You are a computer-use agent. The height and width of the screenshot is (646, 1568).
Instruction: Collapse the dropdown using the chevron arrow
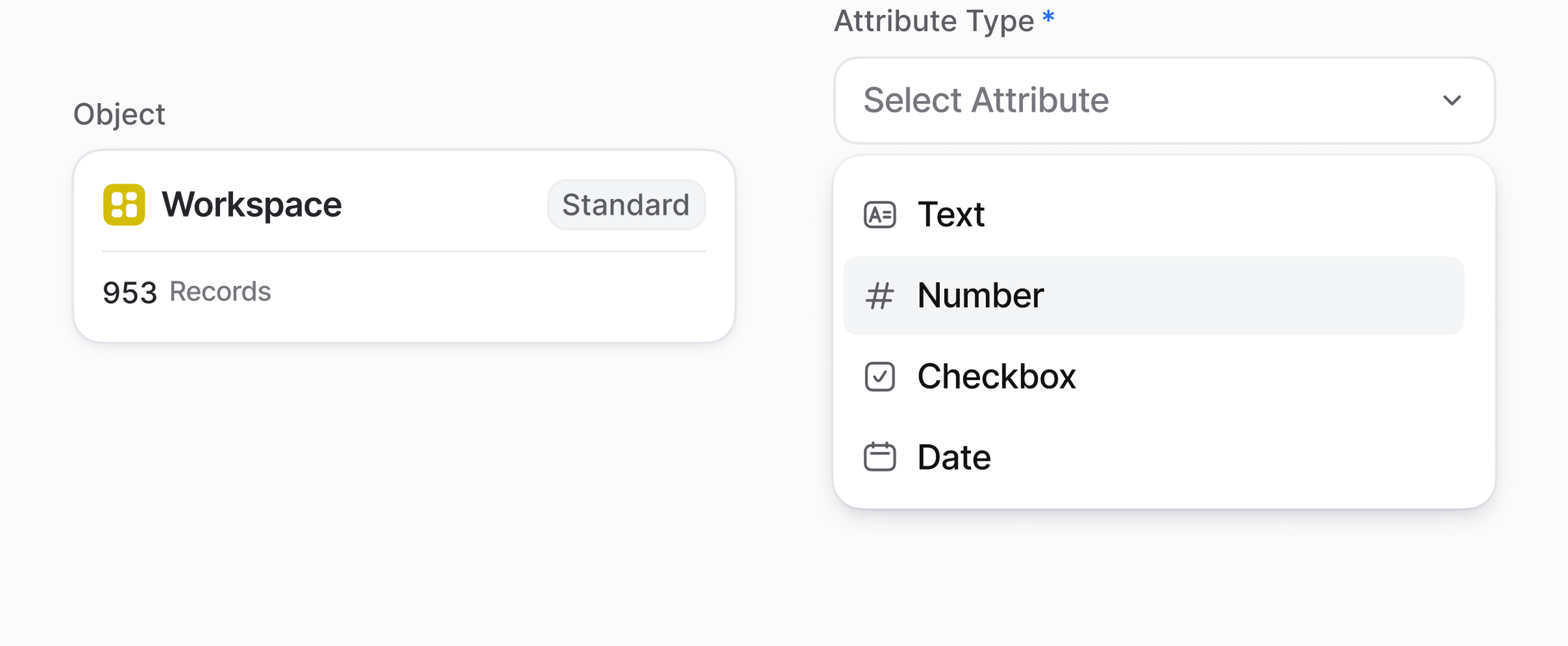[x=1452, y=100]
